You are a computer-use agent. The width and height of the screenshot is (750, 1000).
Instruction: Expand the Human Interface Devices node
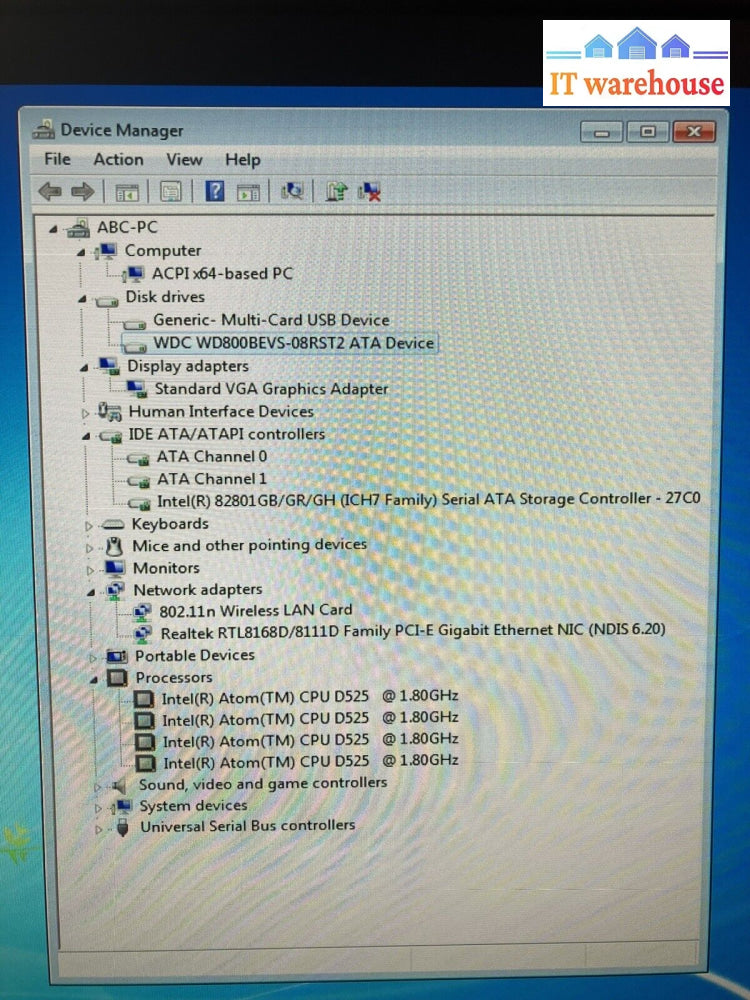(x=86, y=412)
